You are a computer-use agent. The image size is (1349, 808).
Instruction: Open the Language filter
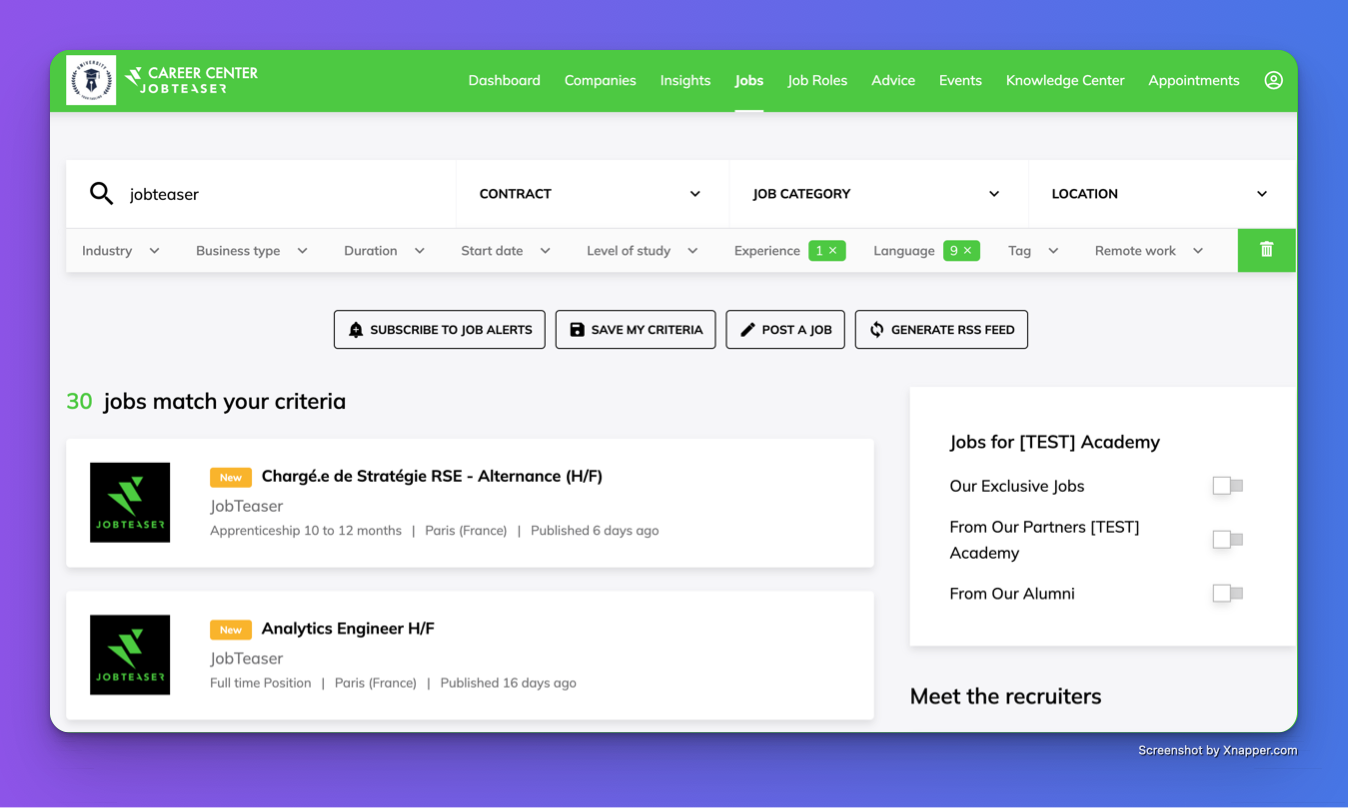[x=904, y=251]
